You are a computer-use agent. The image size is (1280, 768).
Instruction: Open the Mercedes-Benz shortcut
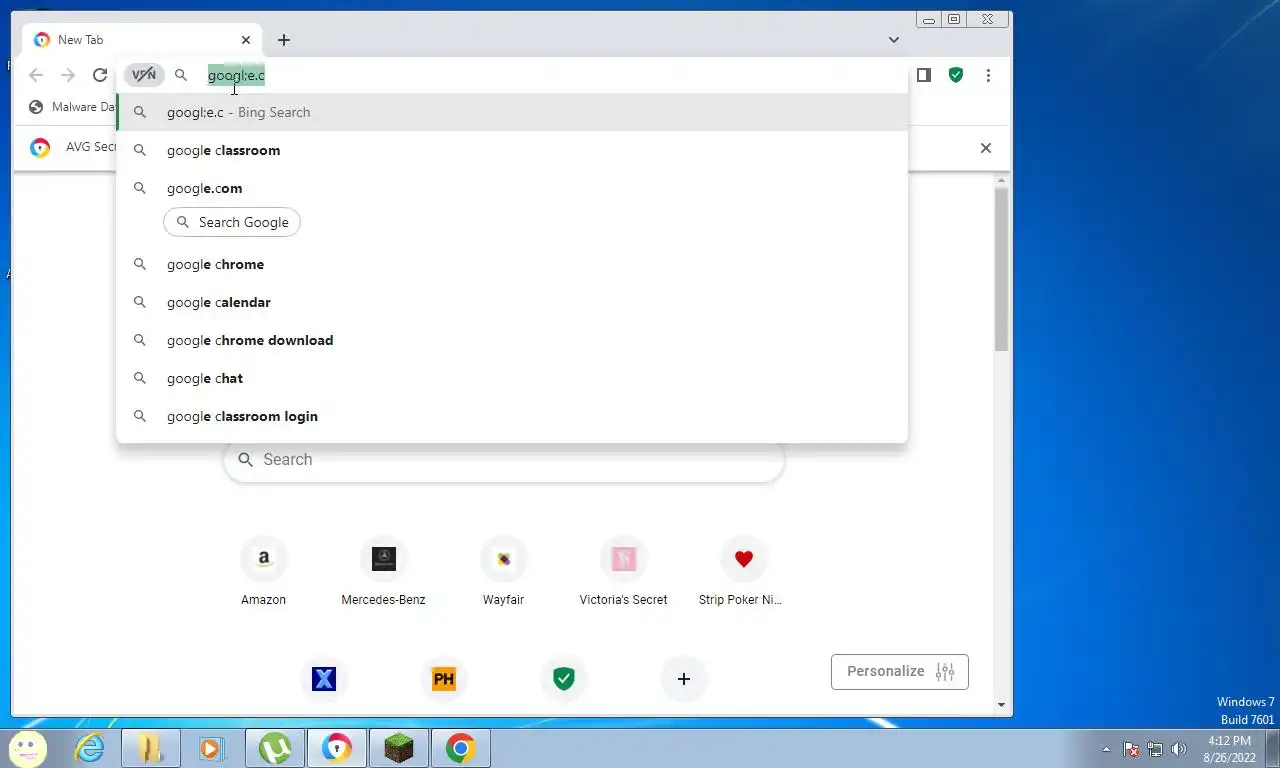(384, 572)
